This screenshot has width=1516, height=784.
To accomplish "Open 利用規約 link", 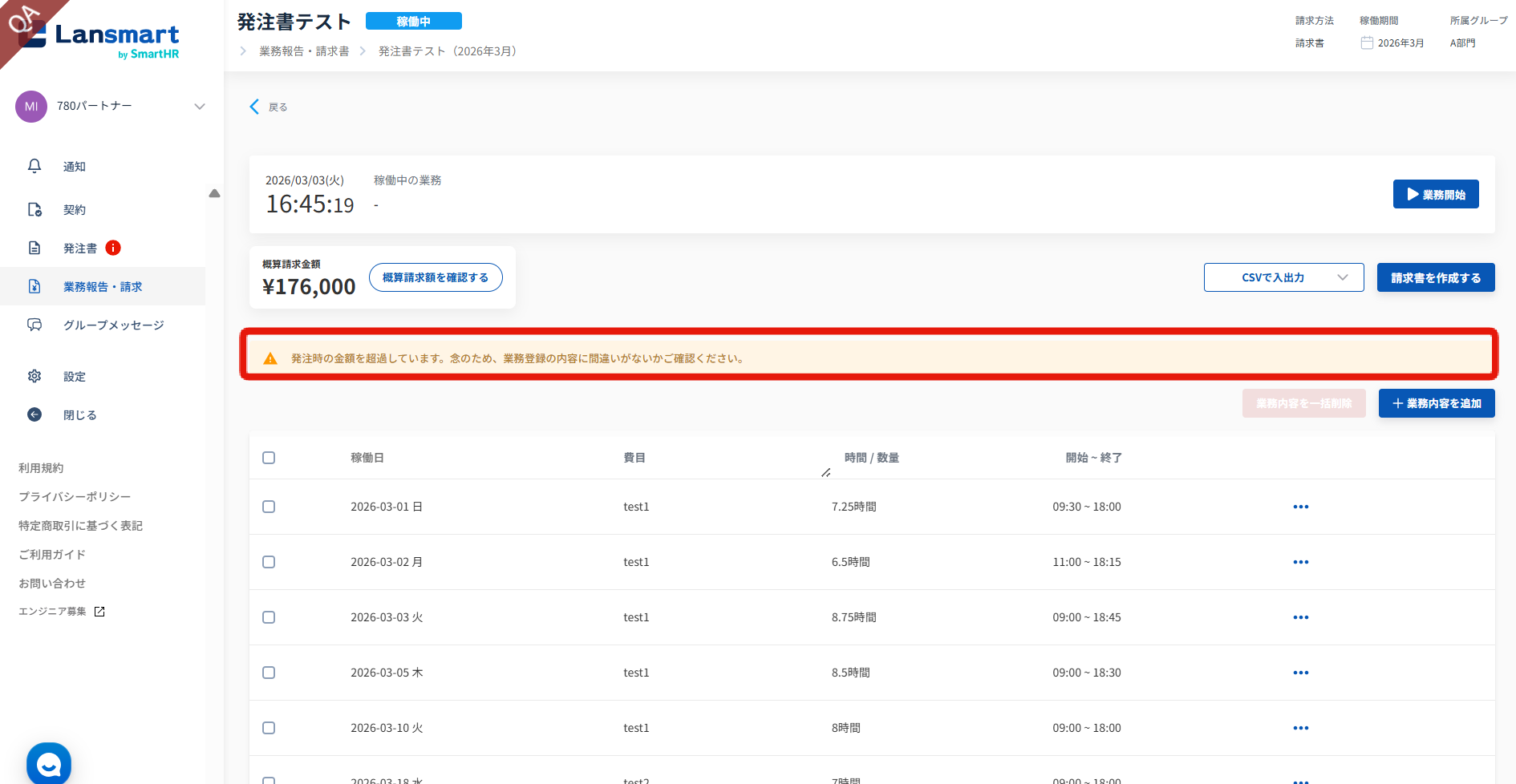I will pos(41,468).
